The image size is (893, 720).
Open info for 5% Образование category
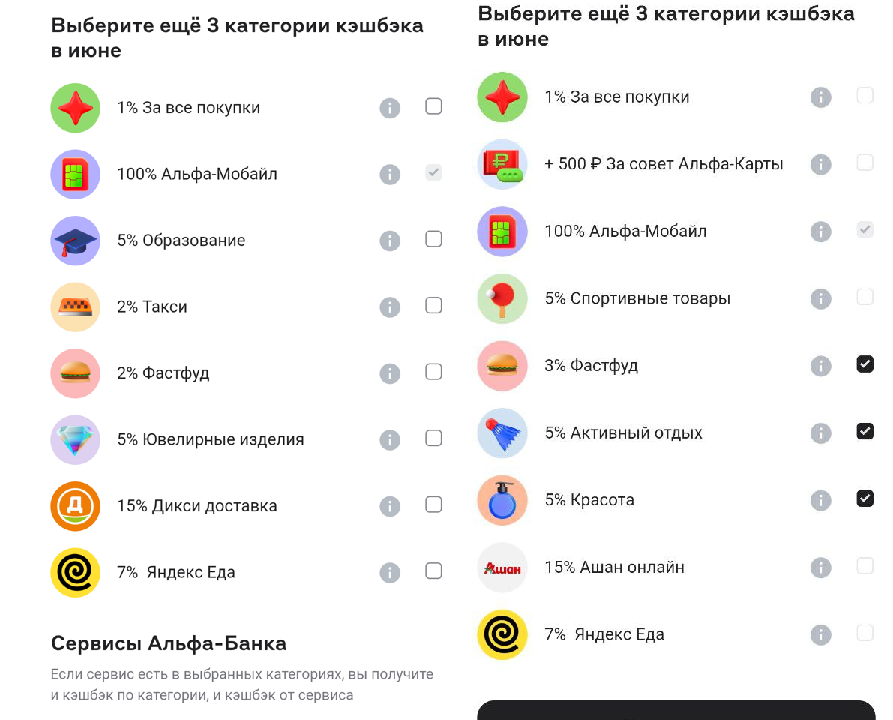[x=390, y=240]
